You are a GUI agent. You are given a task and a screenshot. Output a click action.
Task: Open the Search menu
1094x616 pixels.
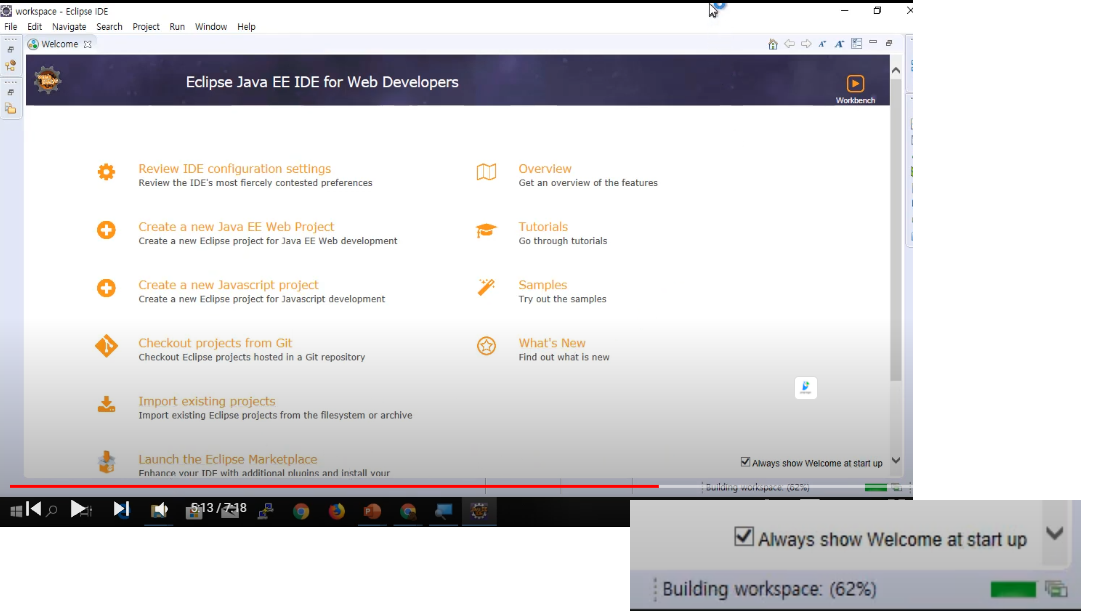point(110,27)
